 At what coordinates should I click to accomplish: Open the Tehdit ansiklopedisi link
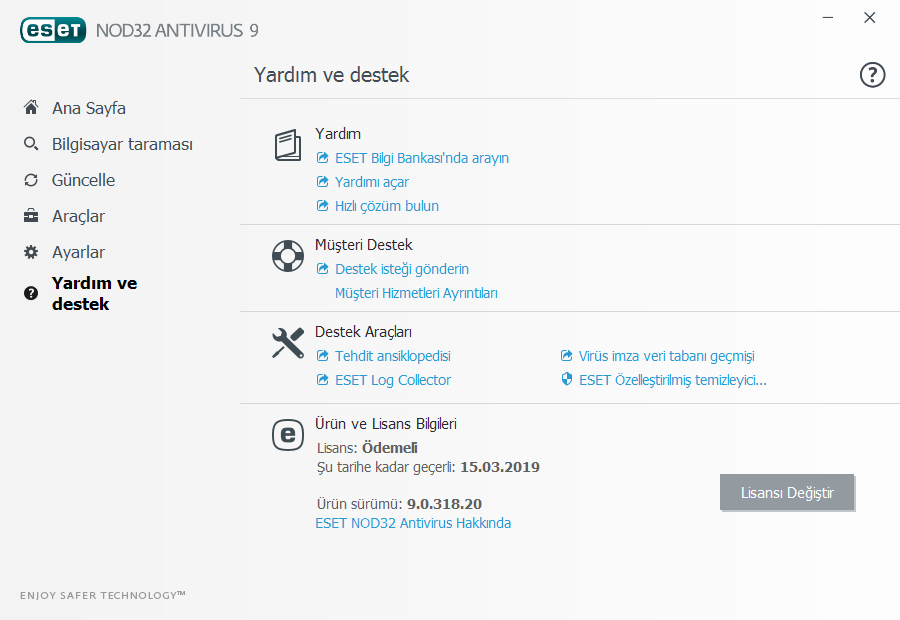[394, 355]
